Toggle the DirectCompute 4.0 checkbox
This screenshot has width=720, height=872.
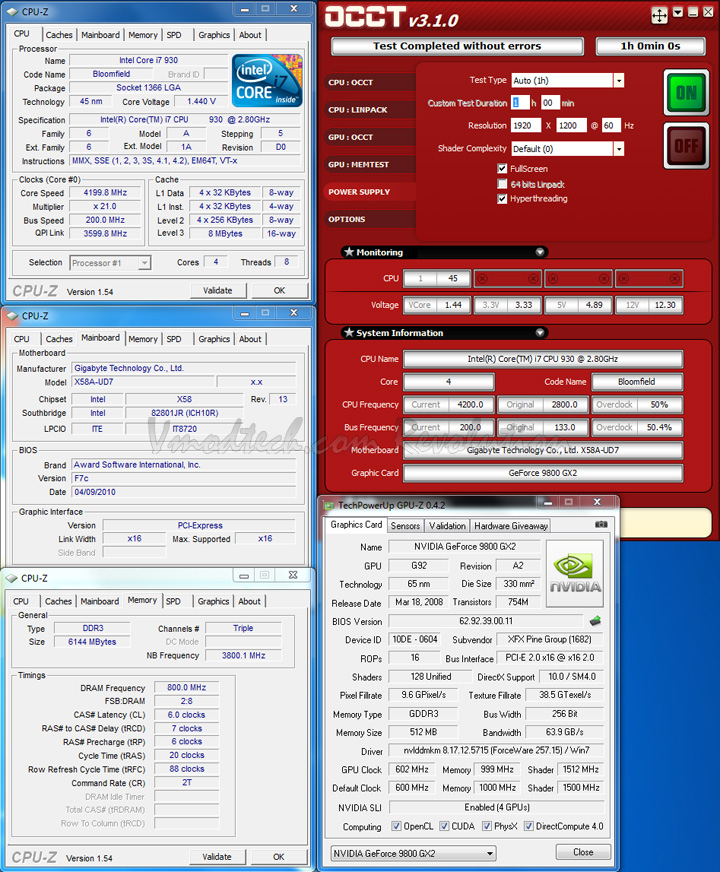tap(529, 826)
